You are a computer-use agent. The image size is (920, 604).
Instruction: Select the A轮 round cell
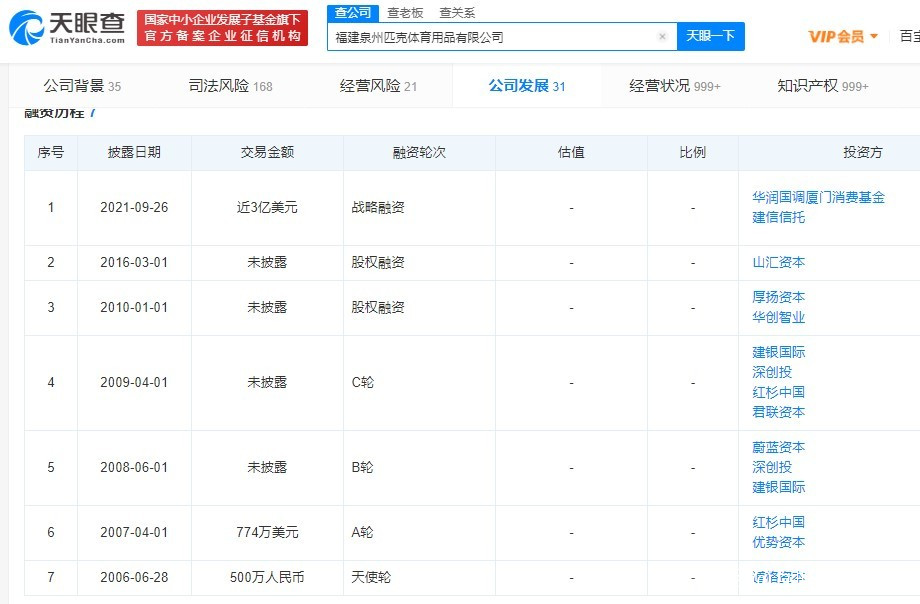(x=362, y=532)
